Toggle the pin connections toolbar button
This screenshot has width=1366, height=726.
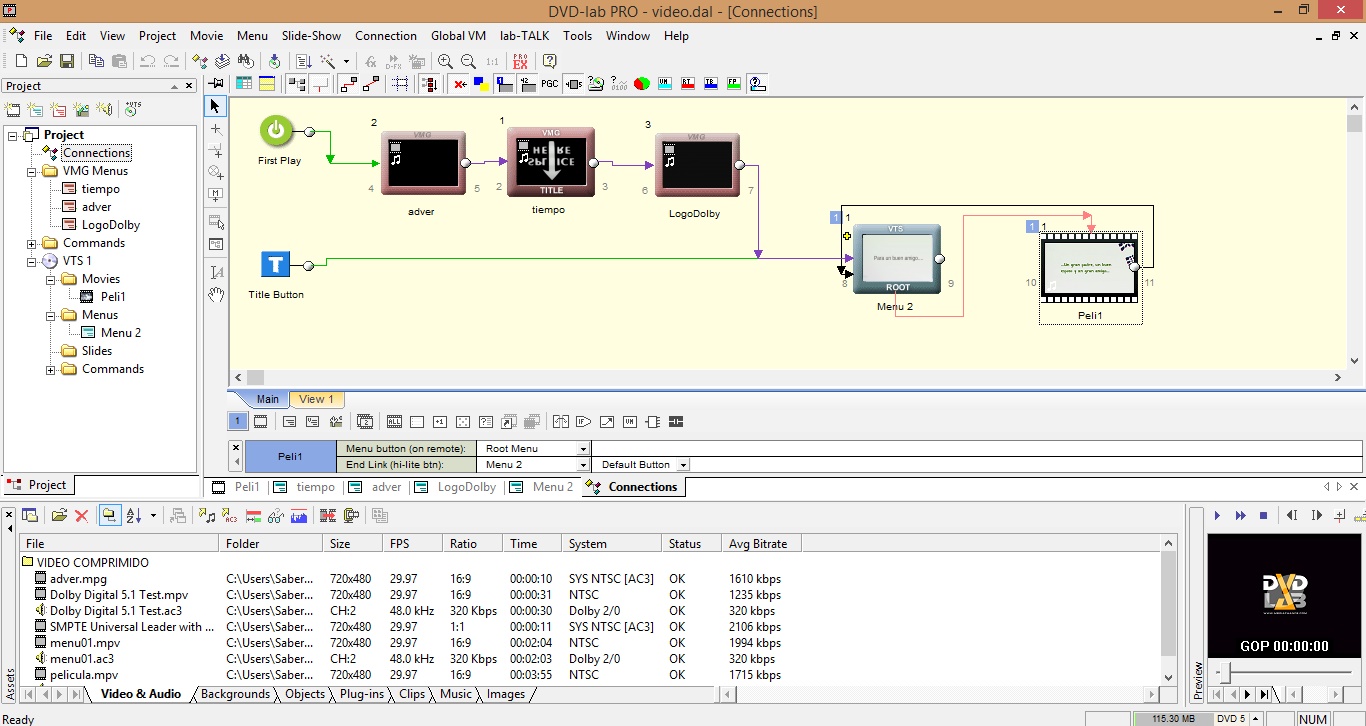point(216,84)
